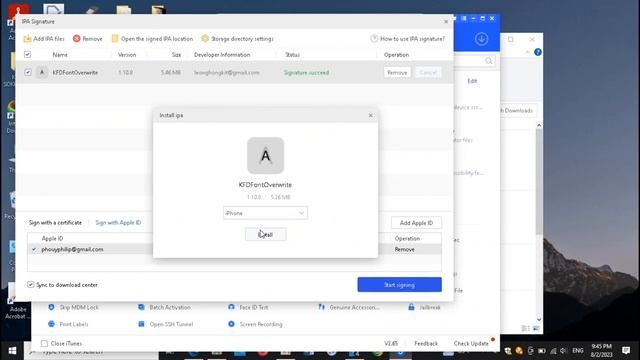The width and height of the screenshot is (640, 360).
Task: Toggle the select-all checkbox in table header
Action: point(27,54)
